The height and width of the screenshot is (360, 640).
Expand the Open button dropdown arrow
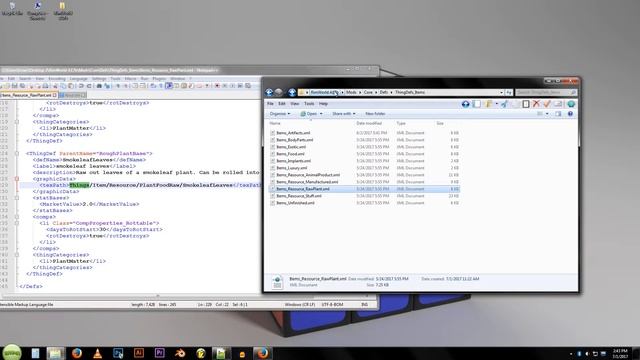pos(321,114)
